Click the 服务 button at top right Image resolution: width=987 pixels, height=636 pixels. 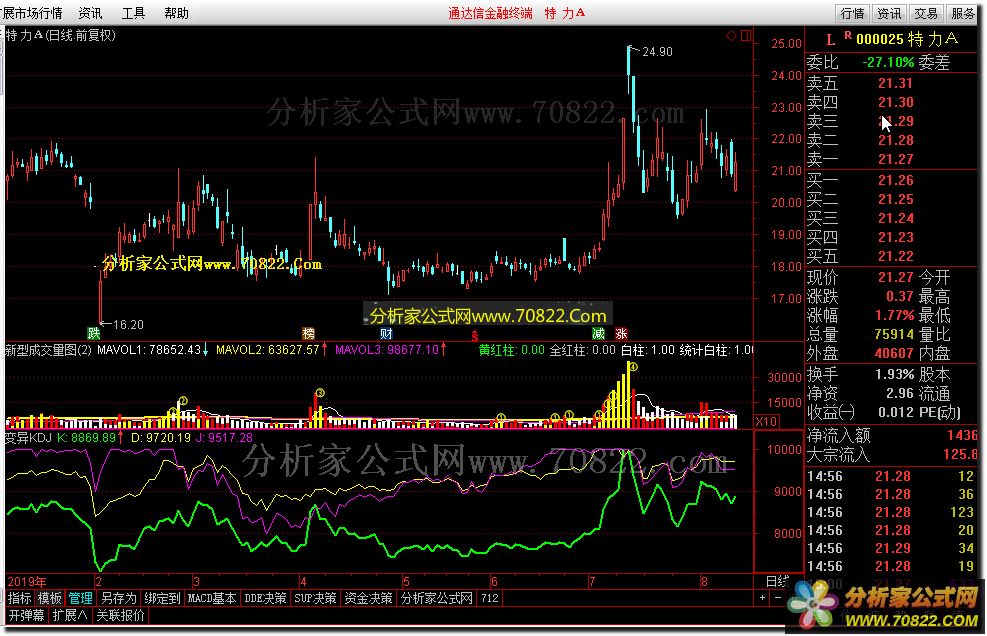962,13
